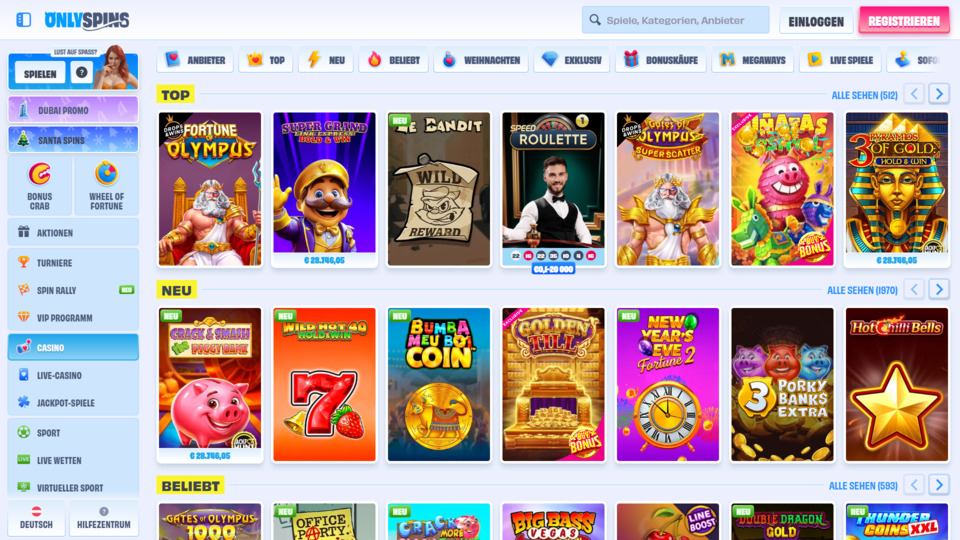Image resolution: width=960 pixels, height=540 pixels.
Task: Click the help question mark beside Spielen
Action: click(x=81, y=73)
